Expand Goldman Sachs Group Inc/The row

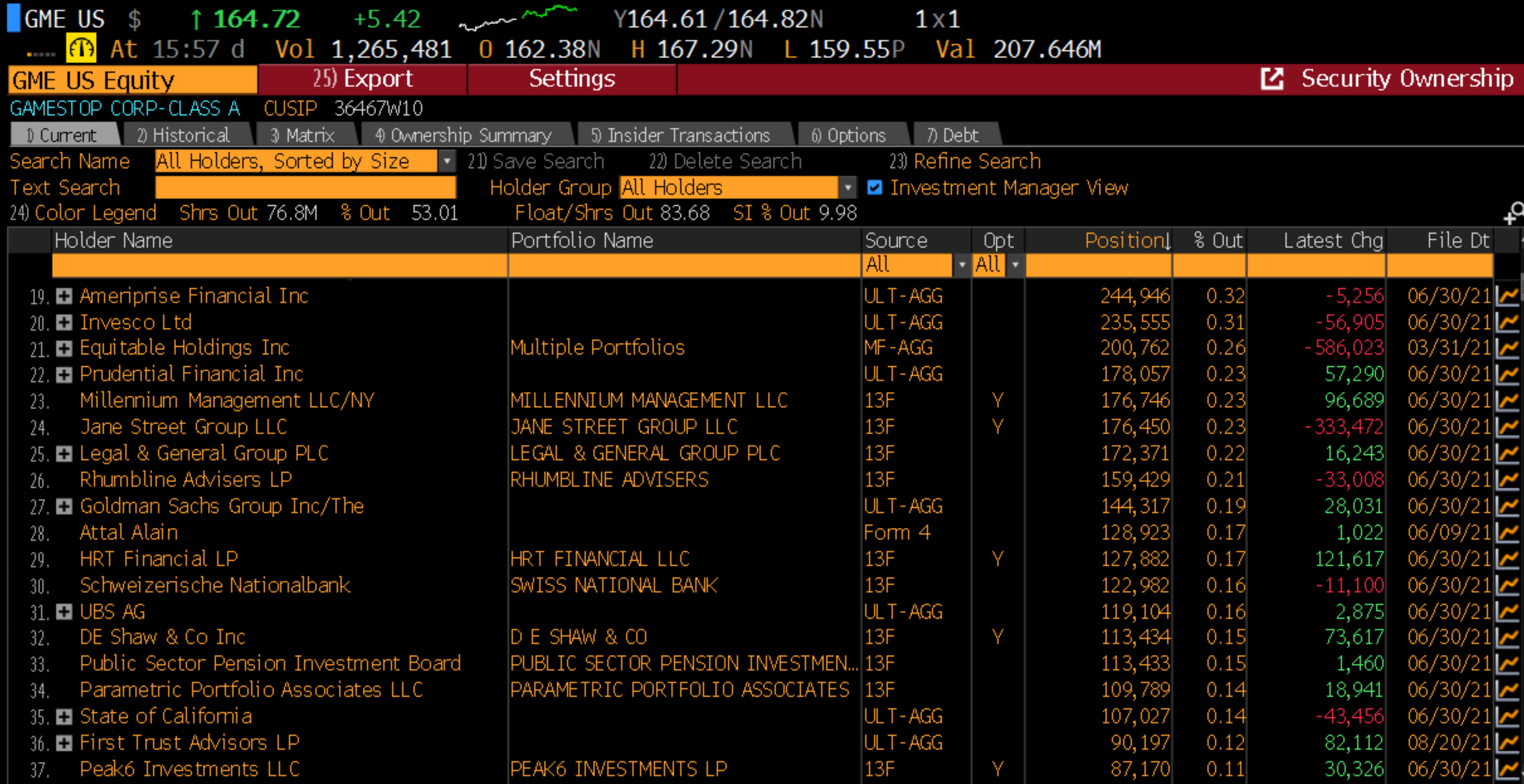[x=64, y=506]
